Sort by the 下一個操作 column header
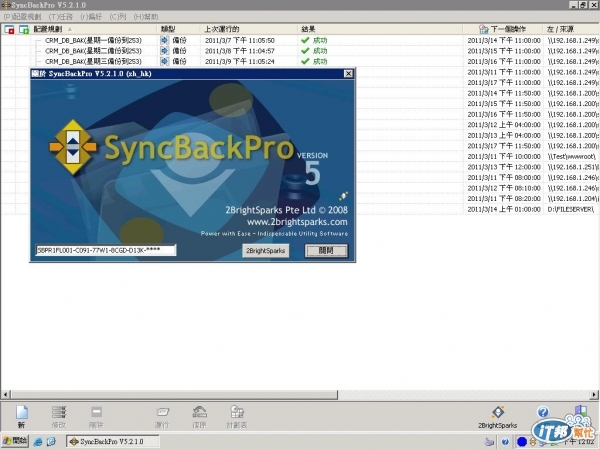This screenshot has height=450, width=600. pos(508,29)
